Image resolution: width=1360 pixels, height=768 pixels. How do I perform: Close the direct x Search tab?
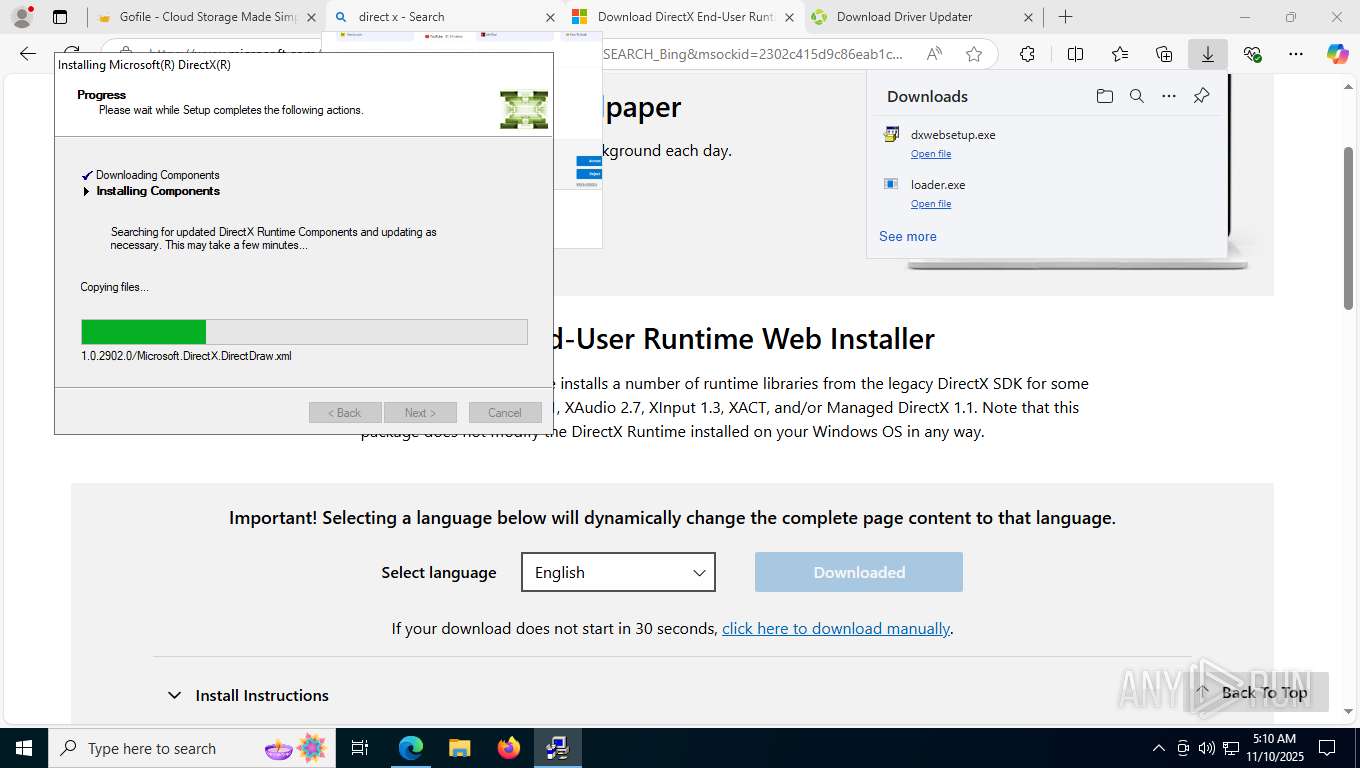click(x=550, y=17)
